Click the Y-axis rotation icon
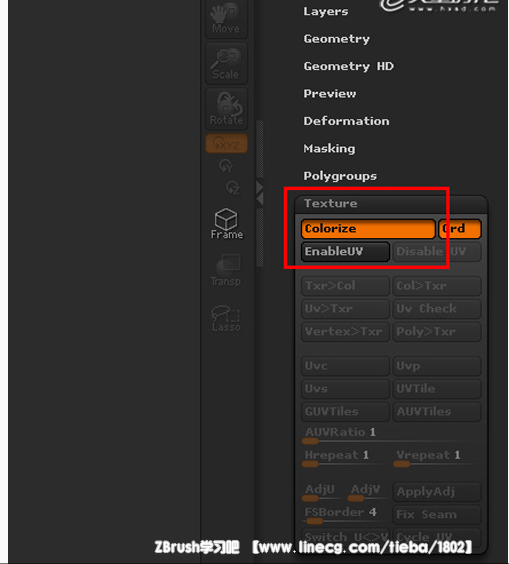The width and height of the screenshot is (509, 564). (x=226, y=166)
